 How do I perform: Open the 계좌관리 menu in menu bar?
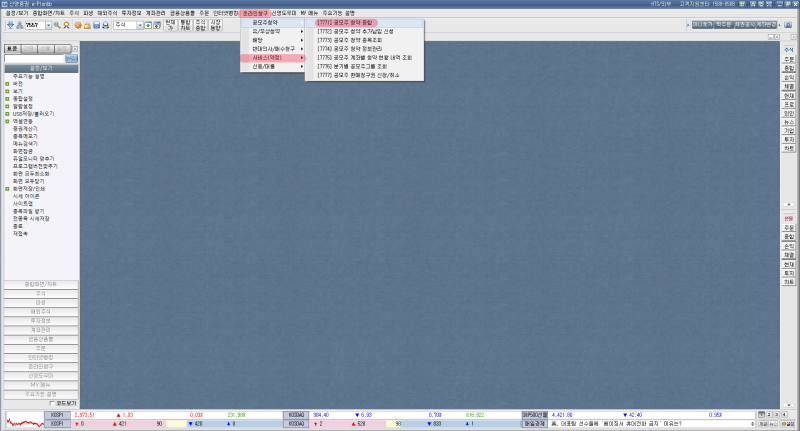(x=156, y=13)
